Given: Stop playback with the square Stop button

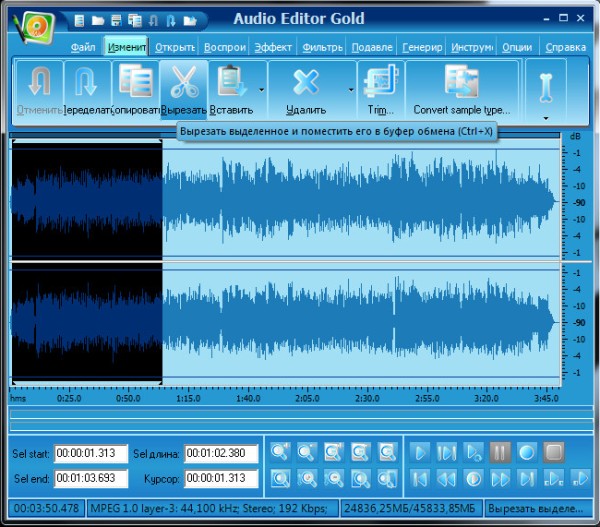Looking at the screenshot, I should (x=554, y=452).
